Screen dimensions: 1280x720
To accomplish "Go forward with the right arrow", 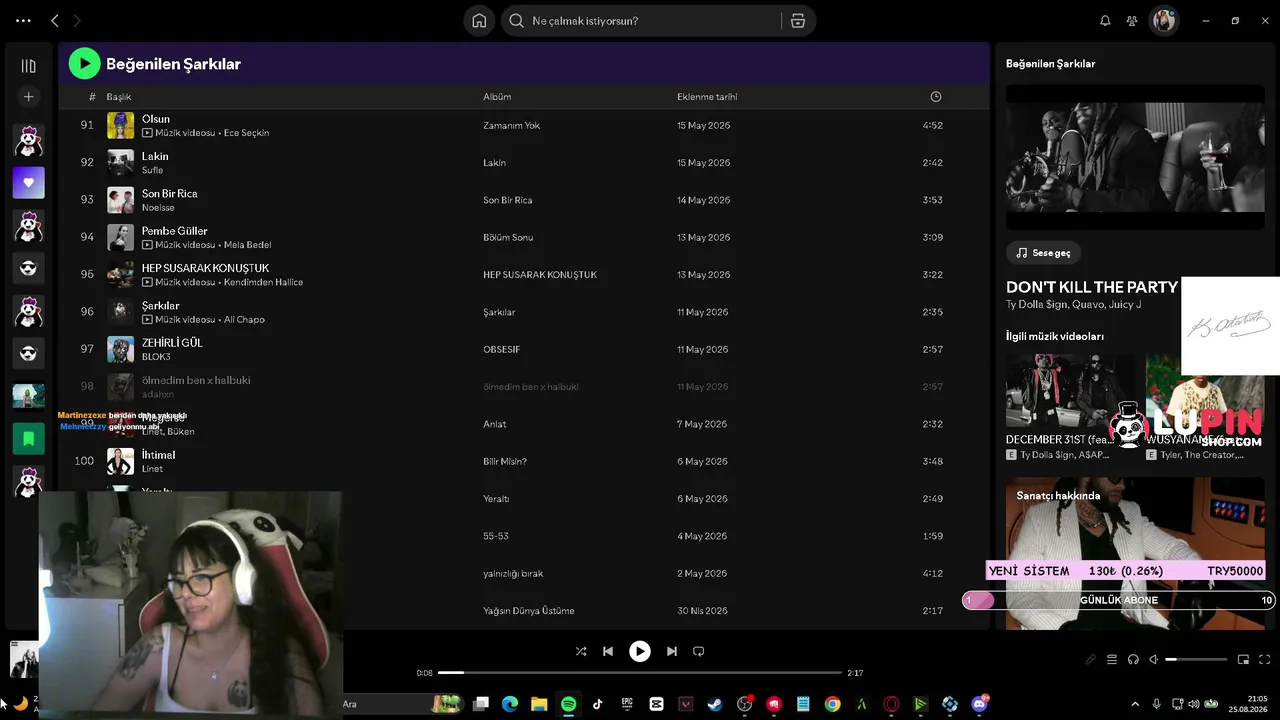I will tap(76, 20).
